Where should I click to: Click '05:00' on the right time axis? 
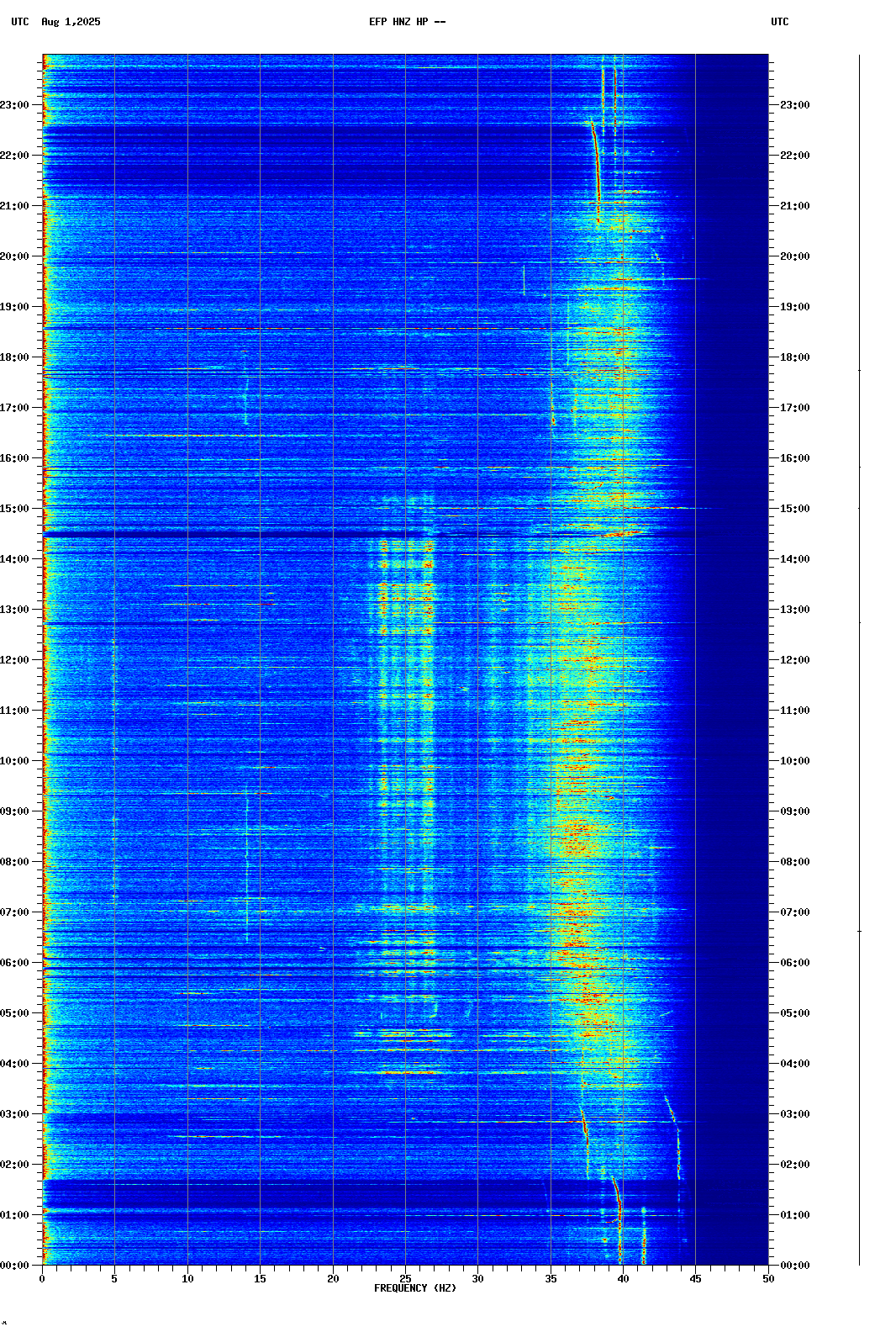pyautogui.click(x=795, y=1013)
